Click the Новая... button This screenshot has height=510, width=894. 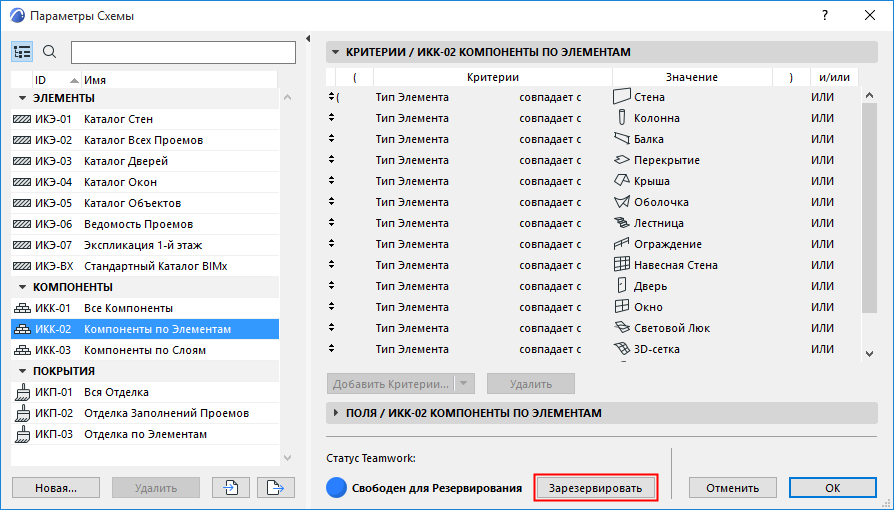tap(56, 488)
